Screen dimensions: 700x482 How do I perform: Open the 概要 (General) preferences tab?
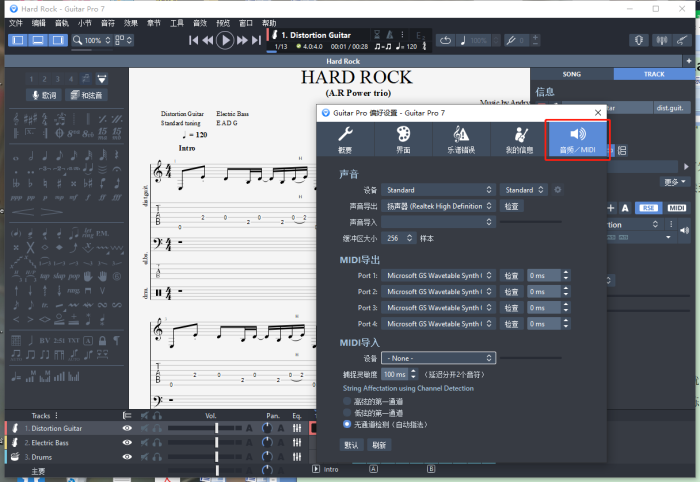345,139
